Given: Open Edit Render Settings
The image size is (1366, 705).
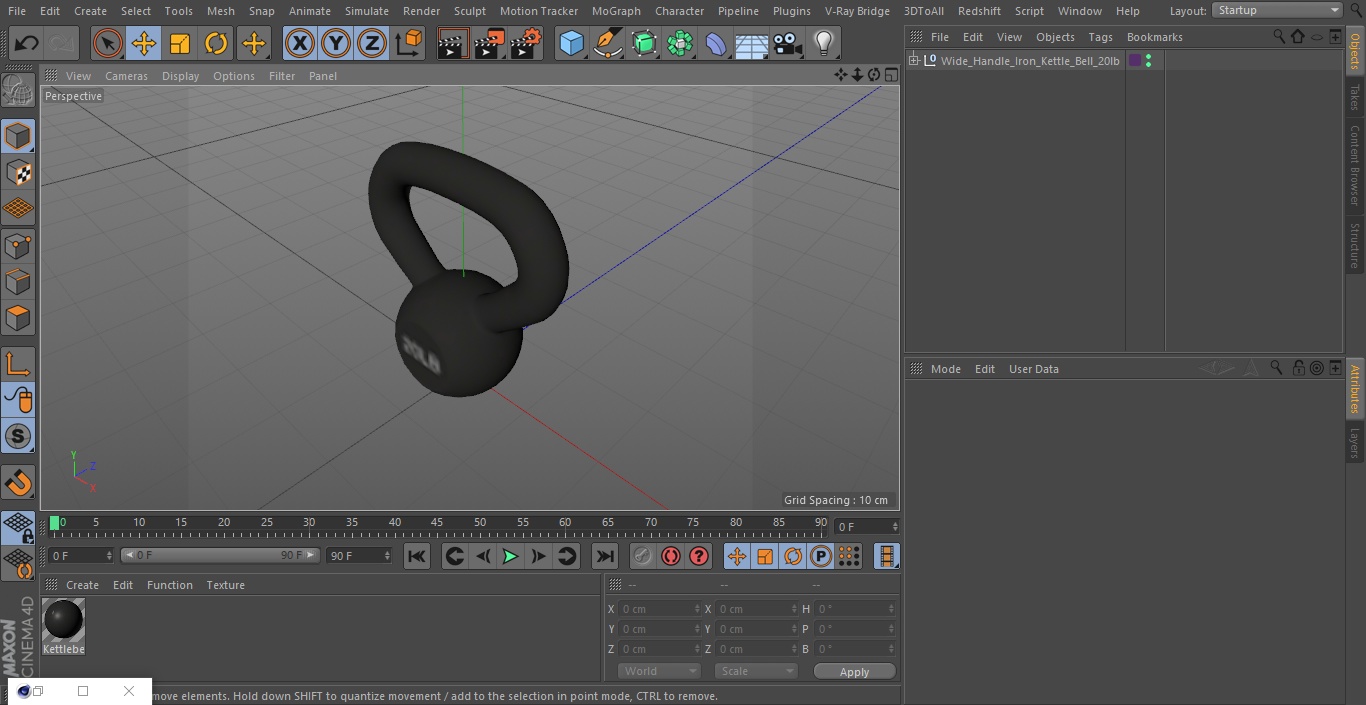Looking at the screenshot, I should point(526,43).
